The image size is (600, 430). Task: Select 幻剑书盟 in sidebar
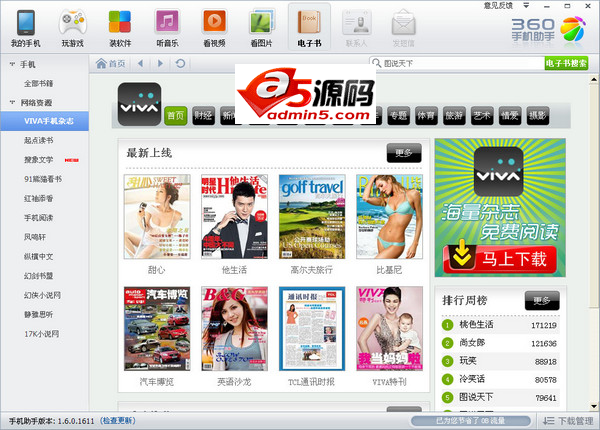tap(39, 276)
